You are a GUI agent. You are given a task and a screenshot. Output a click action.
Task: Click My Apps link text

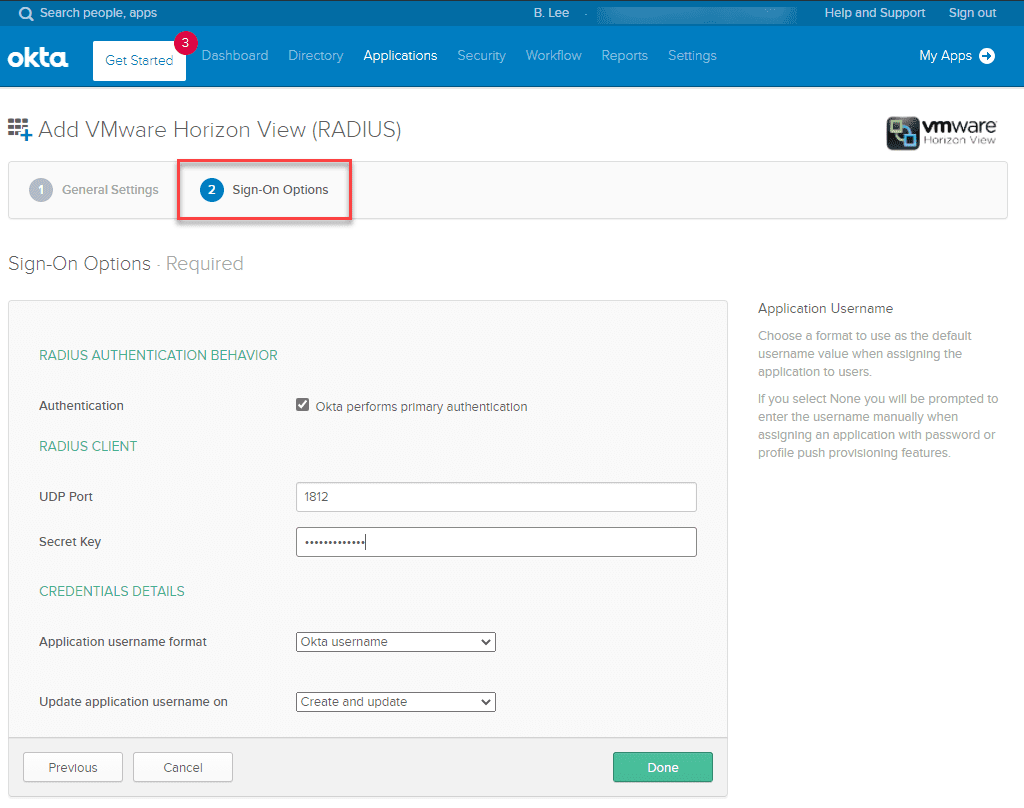(x=946, y=56)
